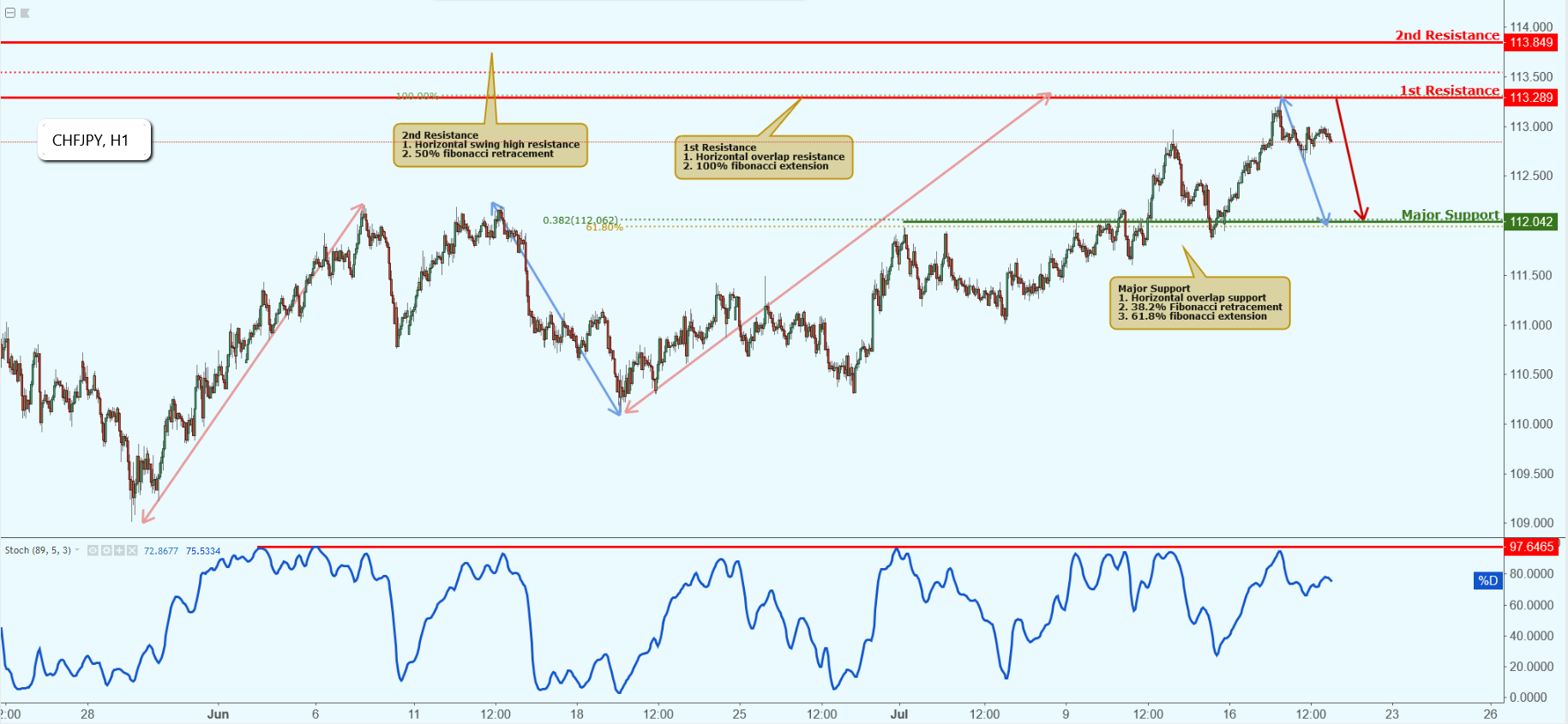Open Stoch indicator settings gear icon

(x=106, y=551)
